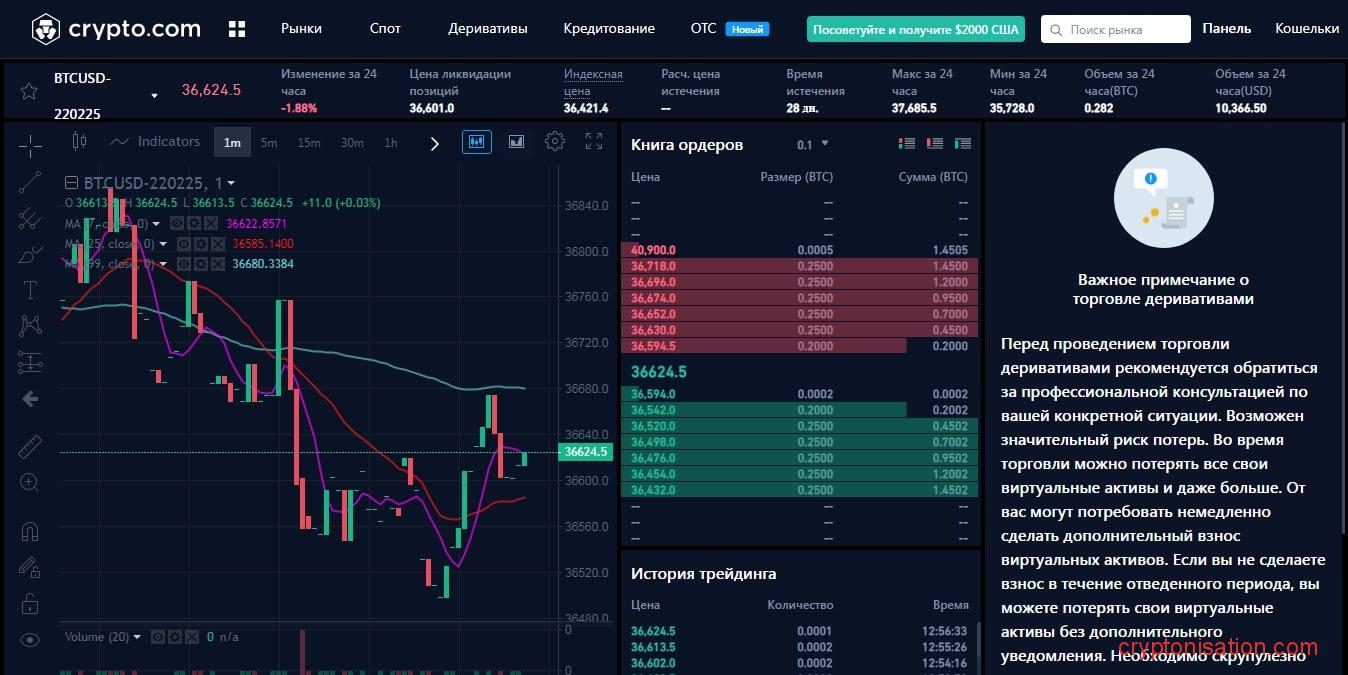Enter fullscreen chart mode
The image size is (1348, 675).
pyautogui.click(x=594, y=142)
